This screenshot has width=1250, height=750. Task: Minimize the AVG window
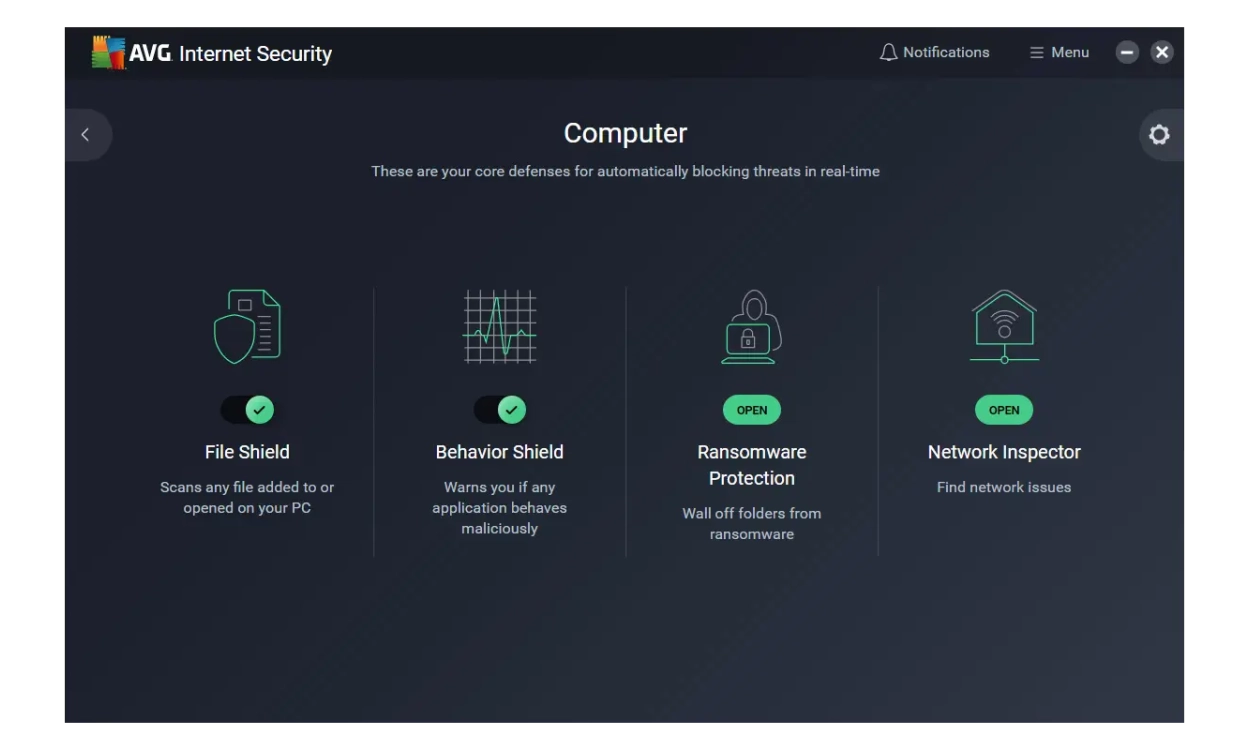point(1128,52)
